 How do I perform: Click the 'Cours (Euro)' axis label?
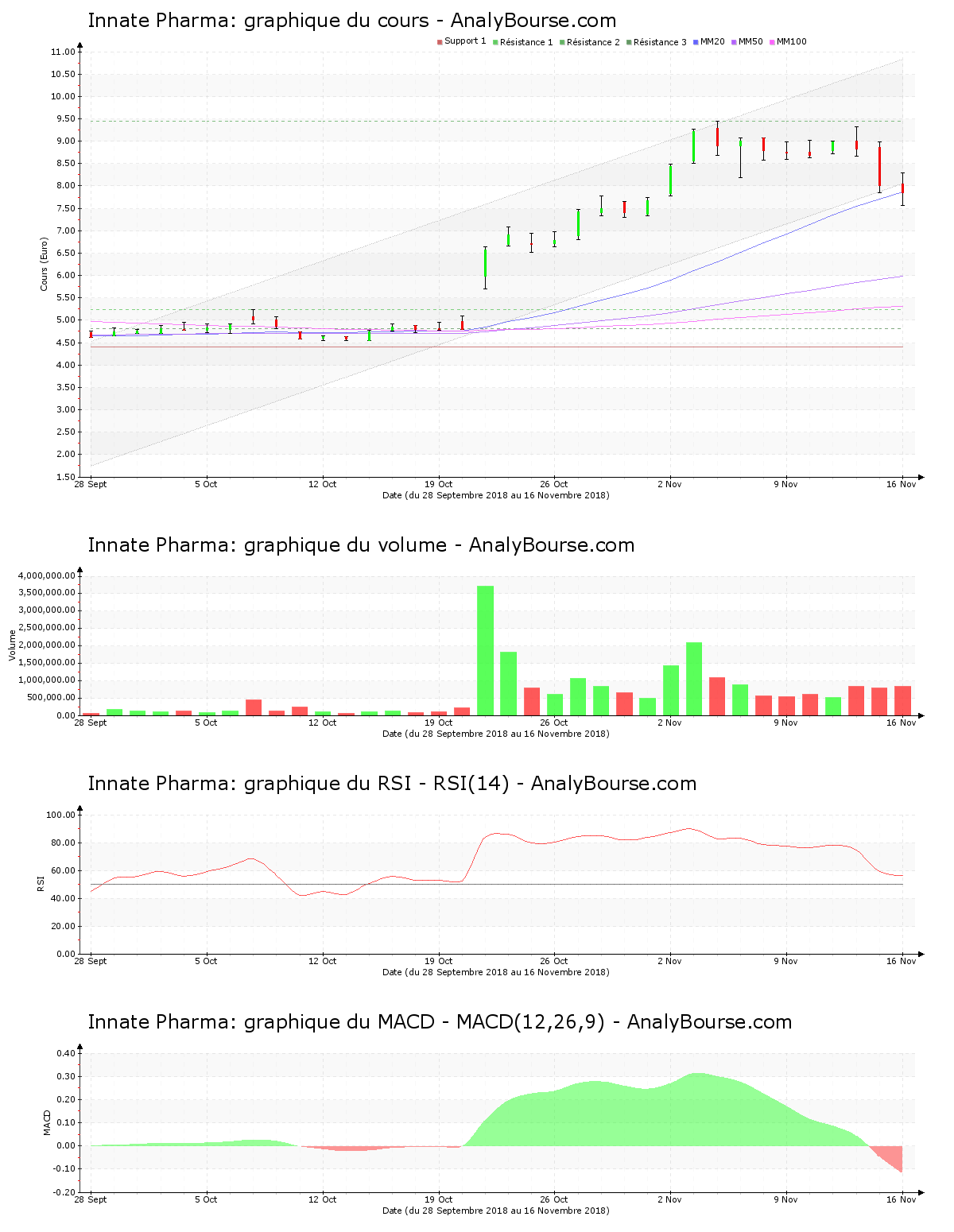45,265
